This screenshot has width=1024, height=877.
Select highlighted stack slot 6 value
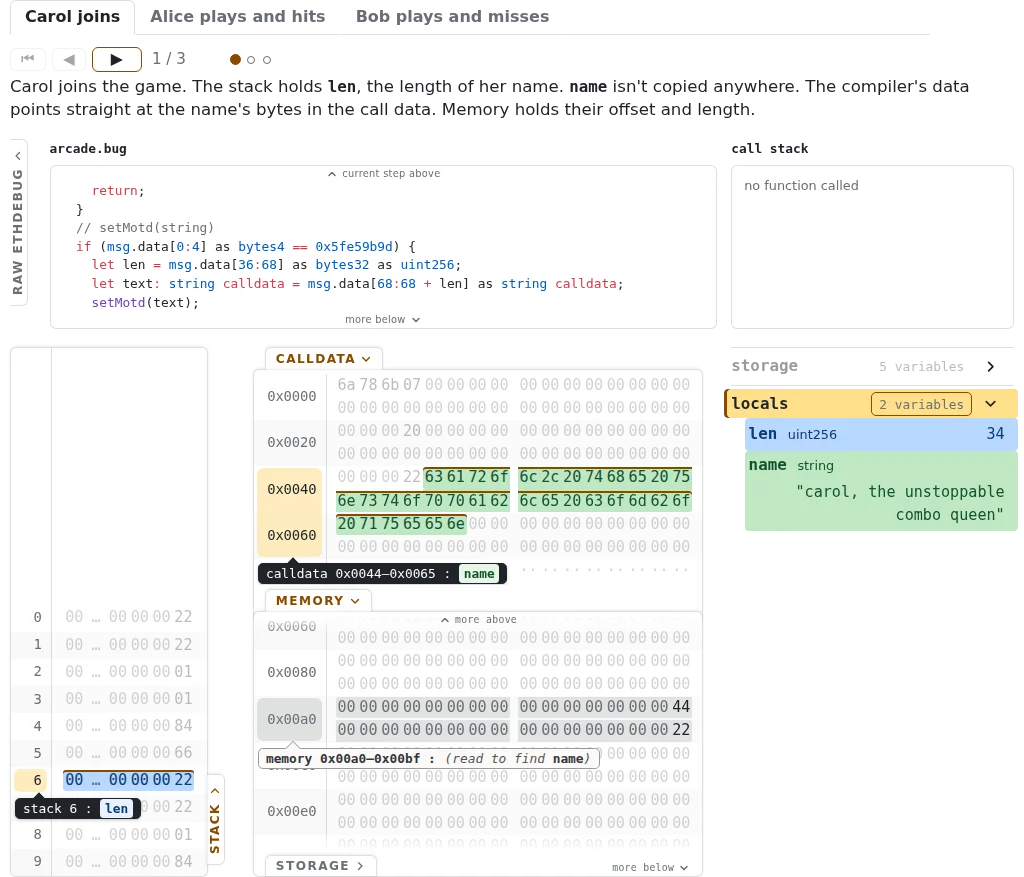click(x=129, y=780)
